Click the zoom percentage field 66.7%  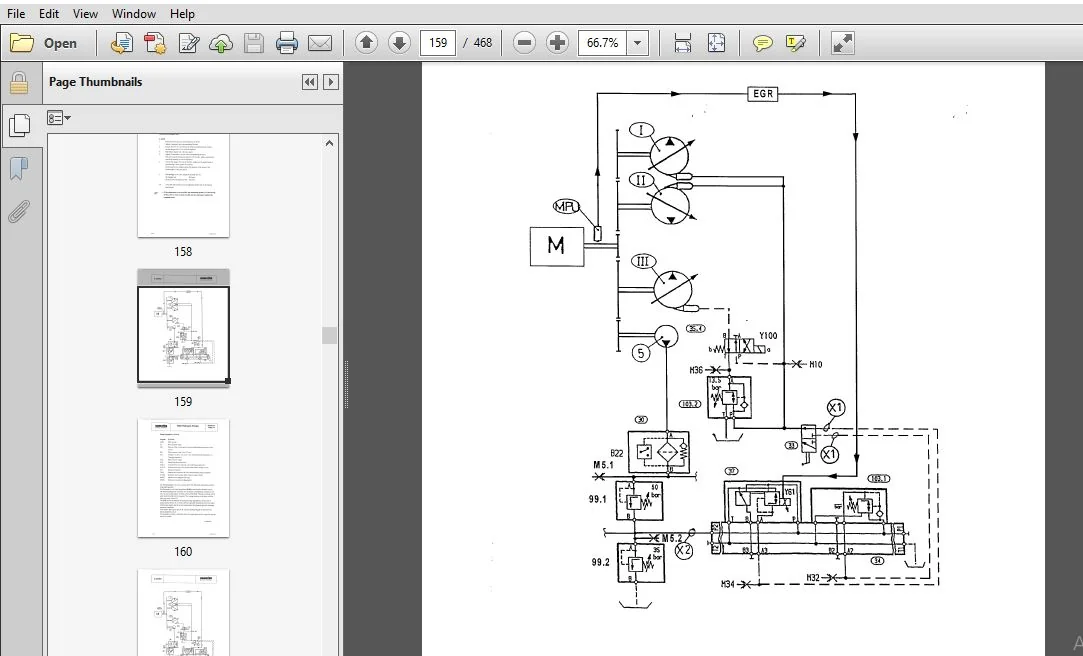(602, 43)
